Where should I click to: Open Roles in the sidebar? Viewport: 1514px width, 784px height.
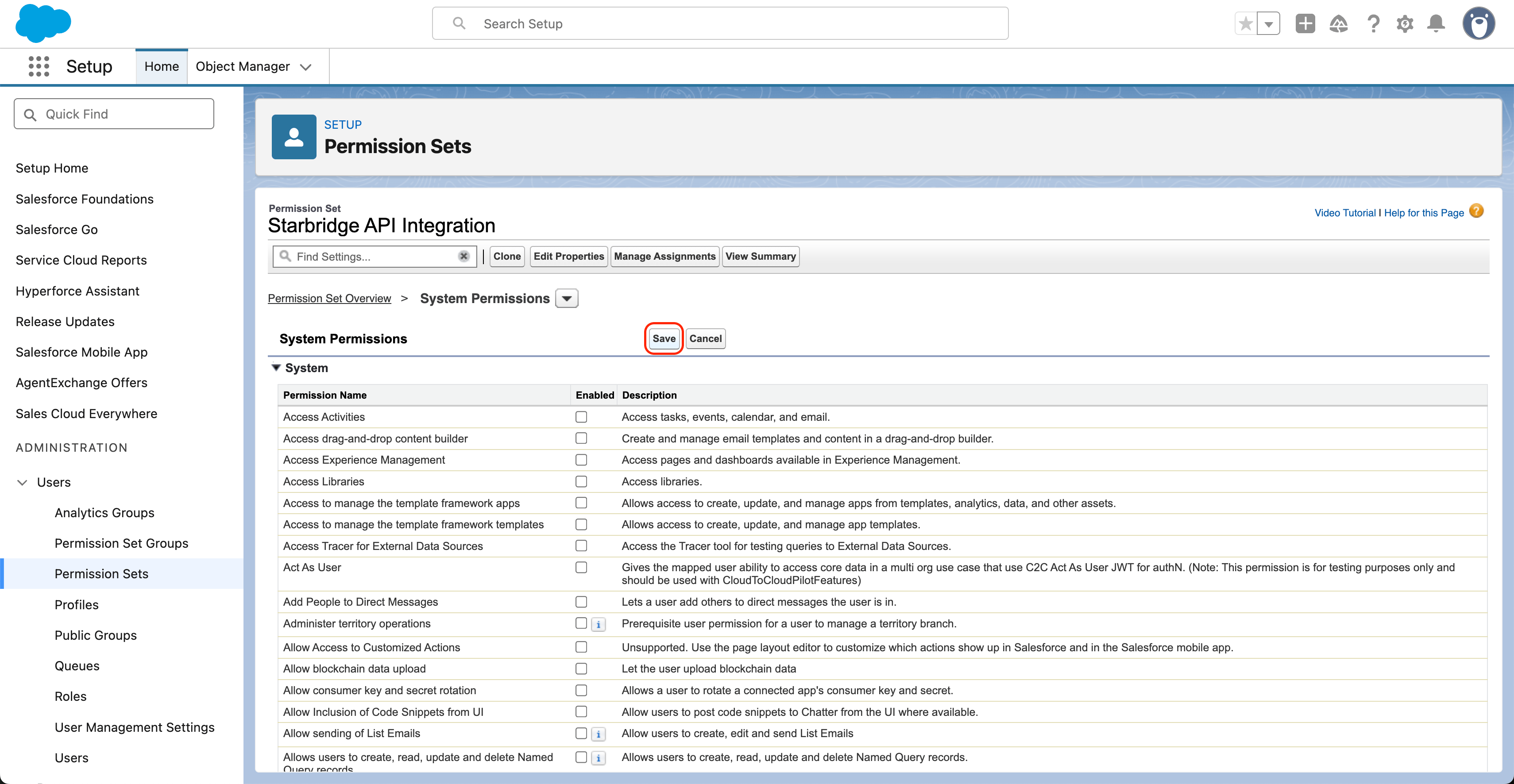click(70, 696)
